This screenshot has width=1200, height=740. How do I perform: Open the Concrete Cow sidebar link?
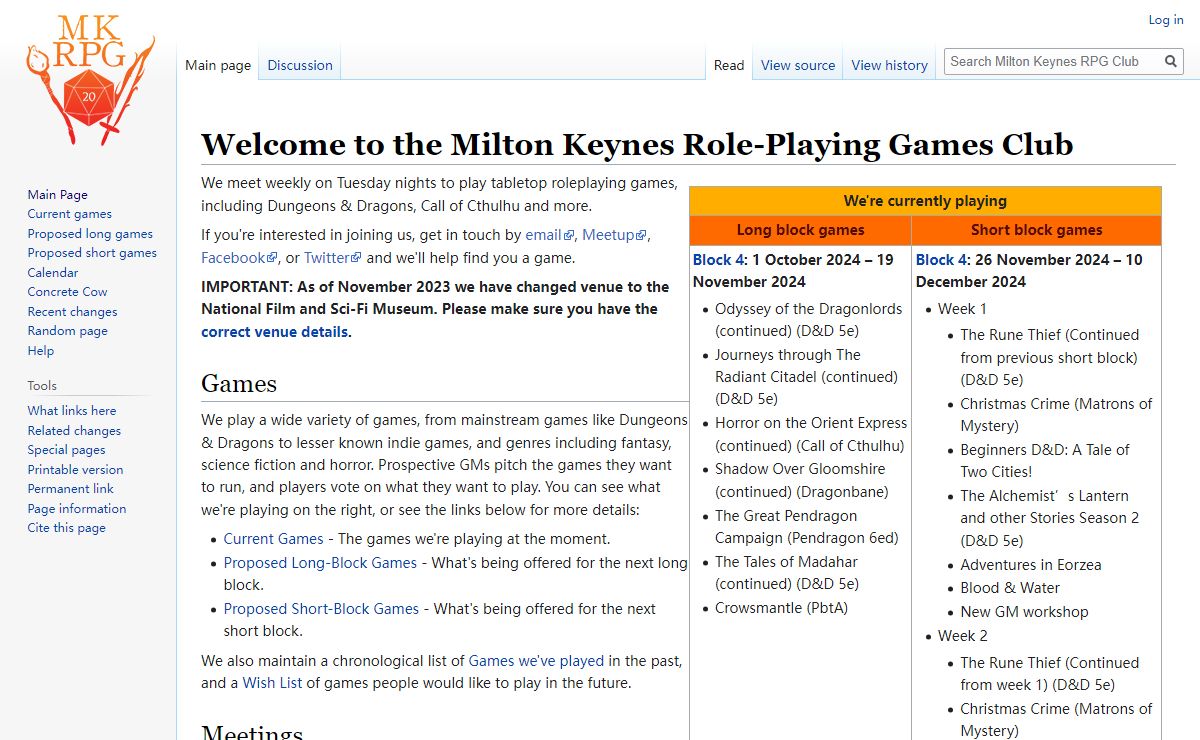click(67, 292)
